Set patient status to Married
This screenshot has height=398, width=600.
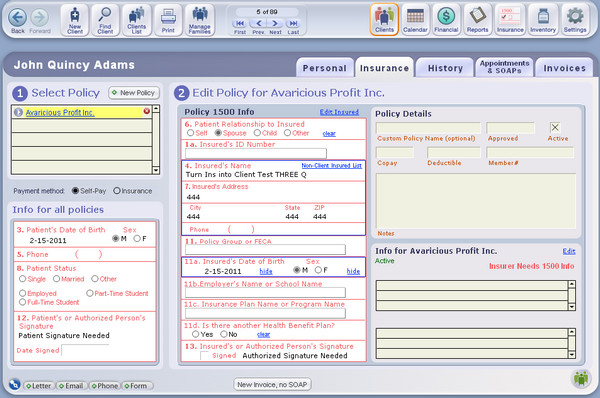[x=57, y=279]
